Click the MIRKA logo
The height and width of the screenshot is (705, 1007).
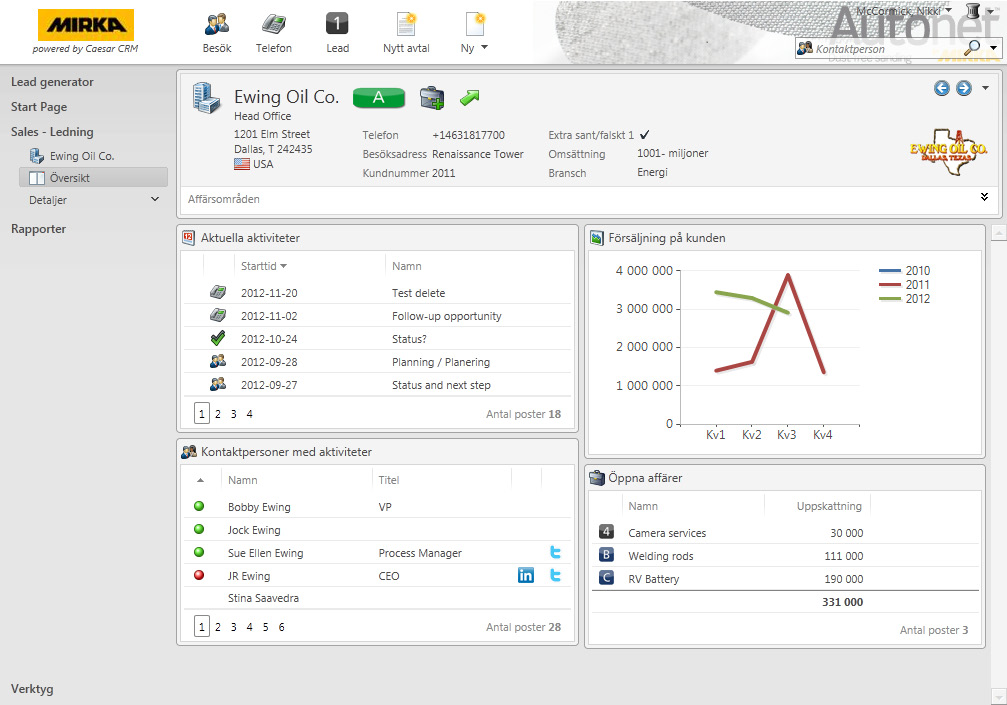click(85, 25)
